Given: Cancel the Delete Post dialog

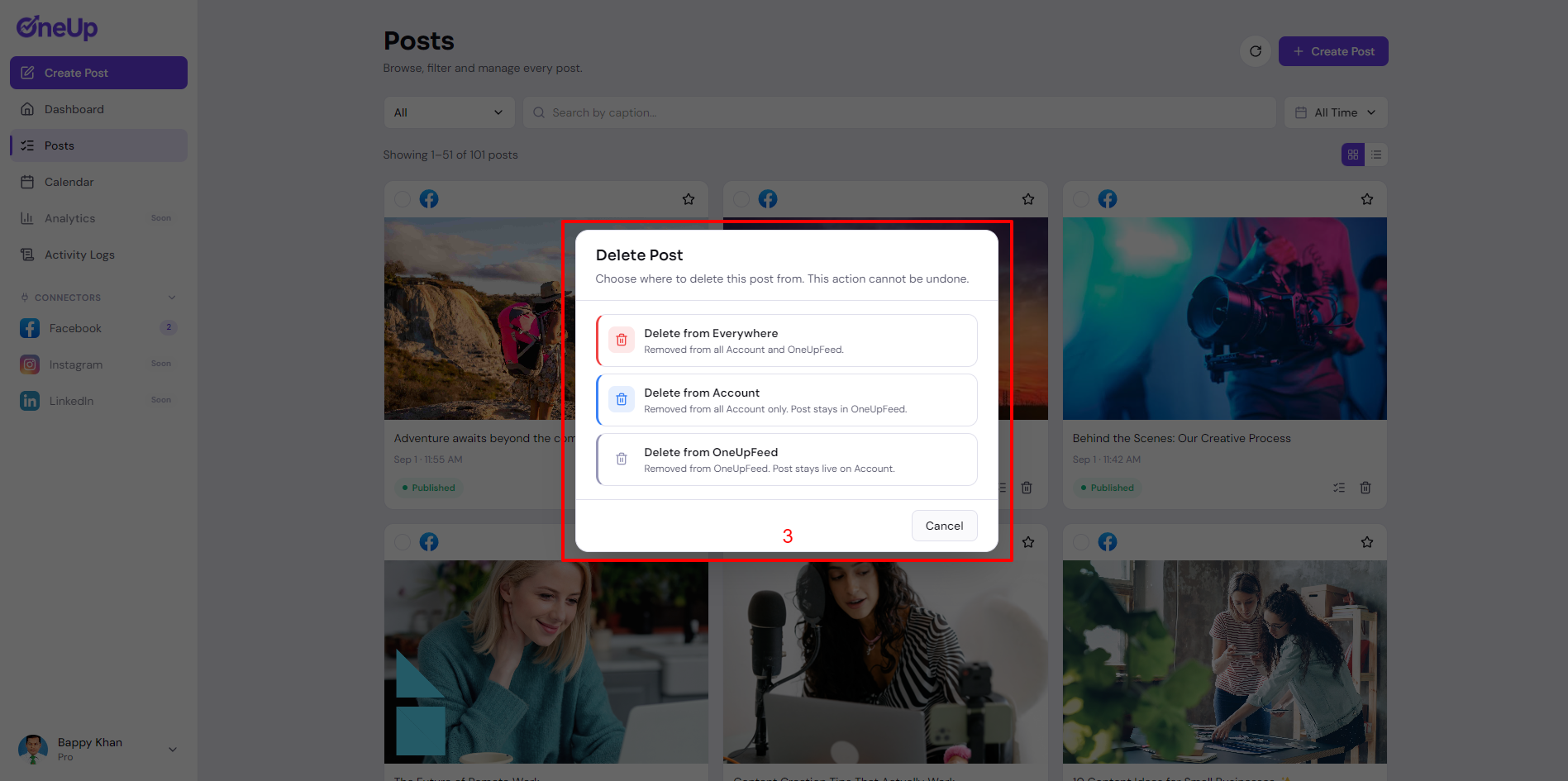Looking at the screenshot, I should [x=944, y=526].
